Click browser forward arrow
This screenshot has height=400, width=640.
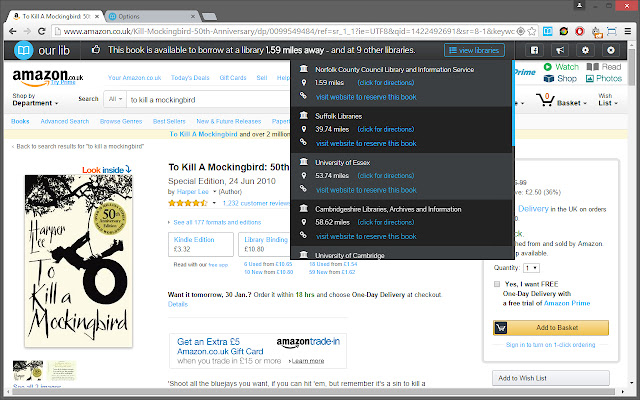point(27,31)
